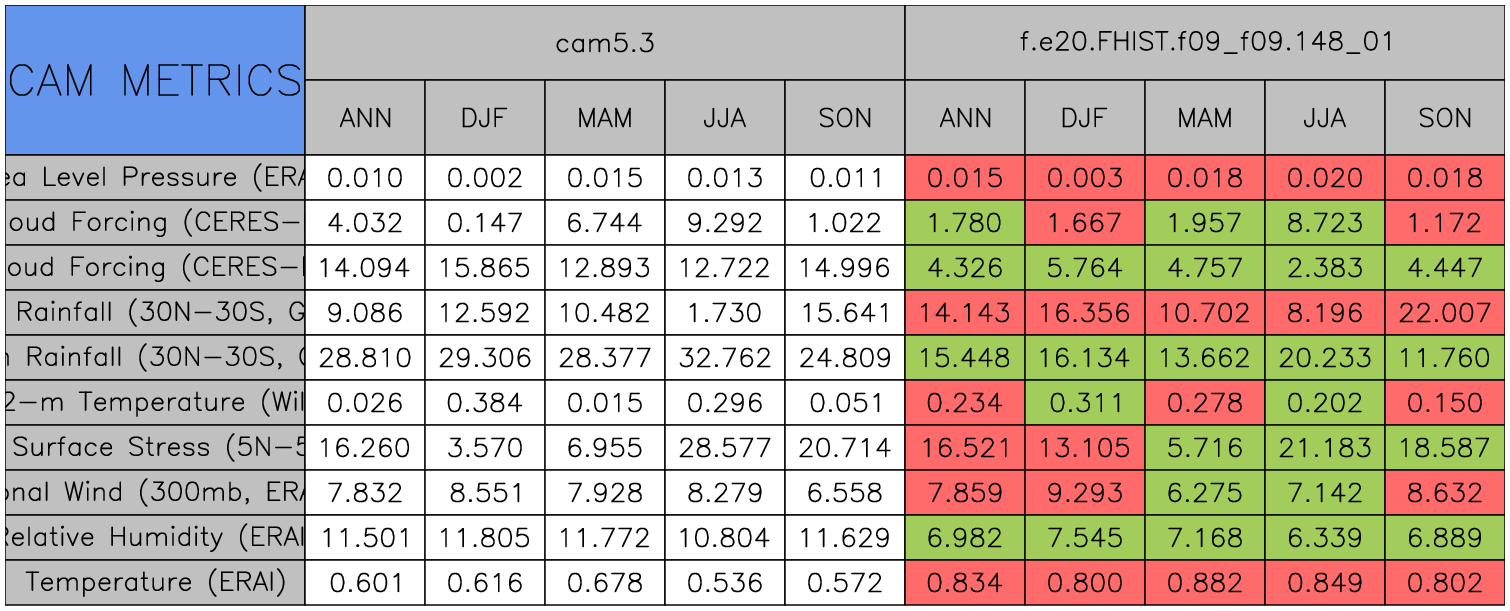This screenshot has height=611, width=1510.
Task: Click the ANN column header under cam5.3
Action: point(365,118)
